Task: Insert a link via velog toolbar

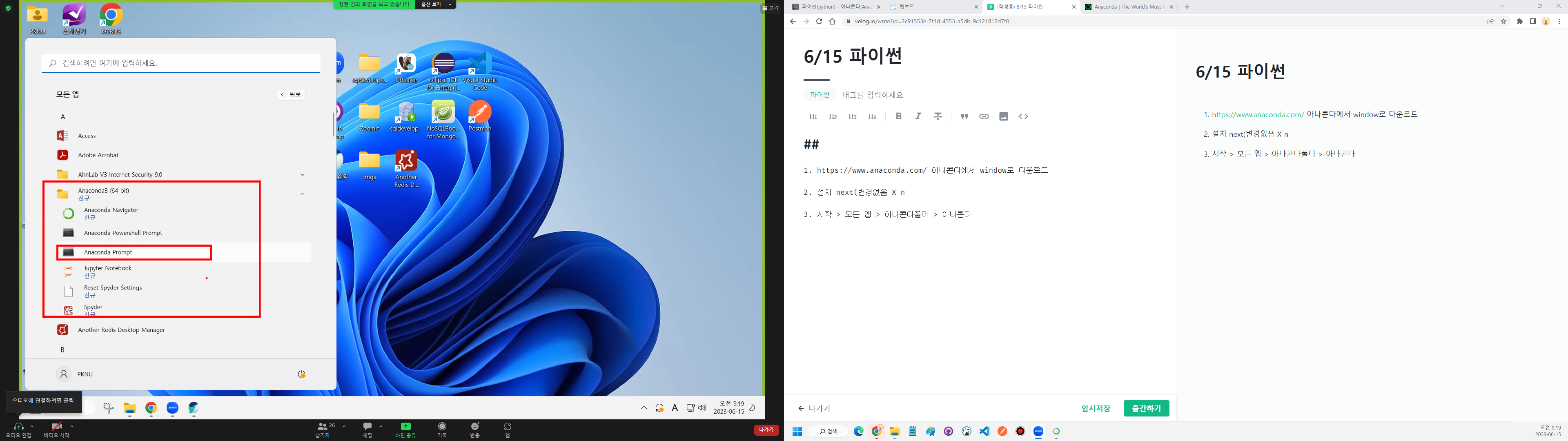Action: point(984,116)
